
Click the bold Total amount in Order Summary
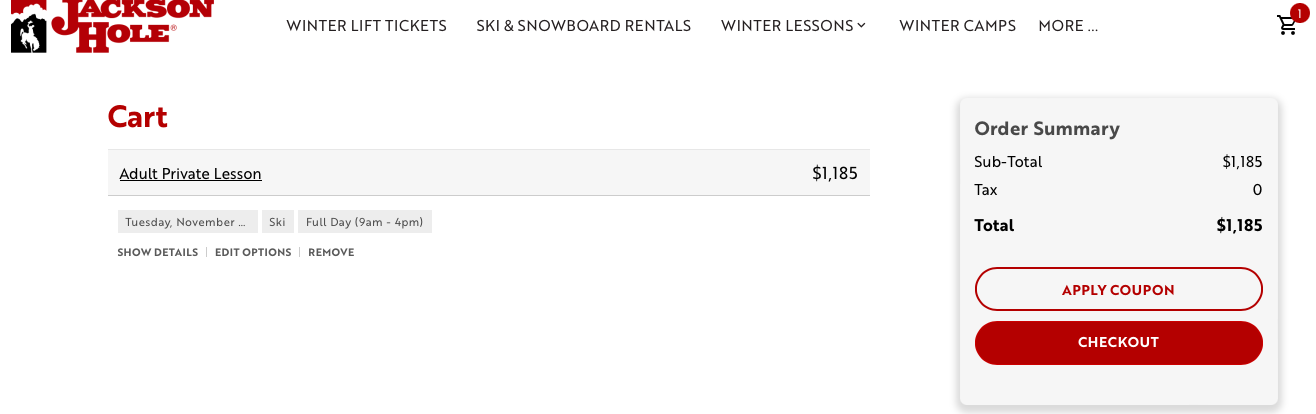(1239, 225)
